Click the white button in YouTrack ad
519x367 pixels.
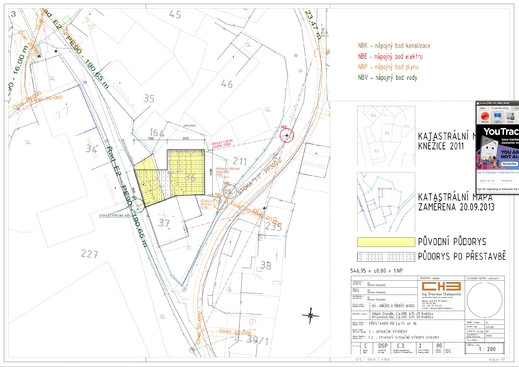coord(510,164)
